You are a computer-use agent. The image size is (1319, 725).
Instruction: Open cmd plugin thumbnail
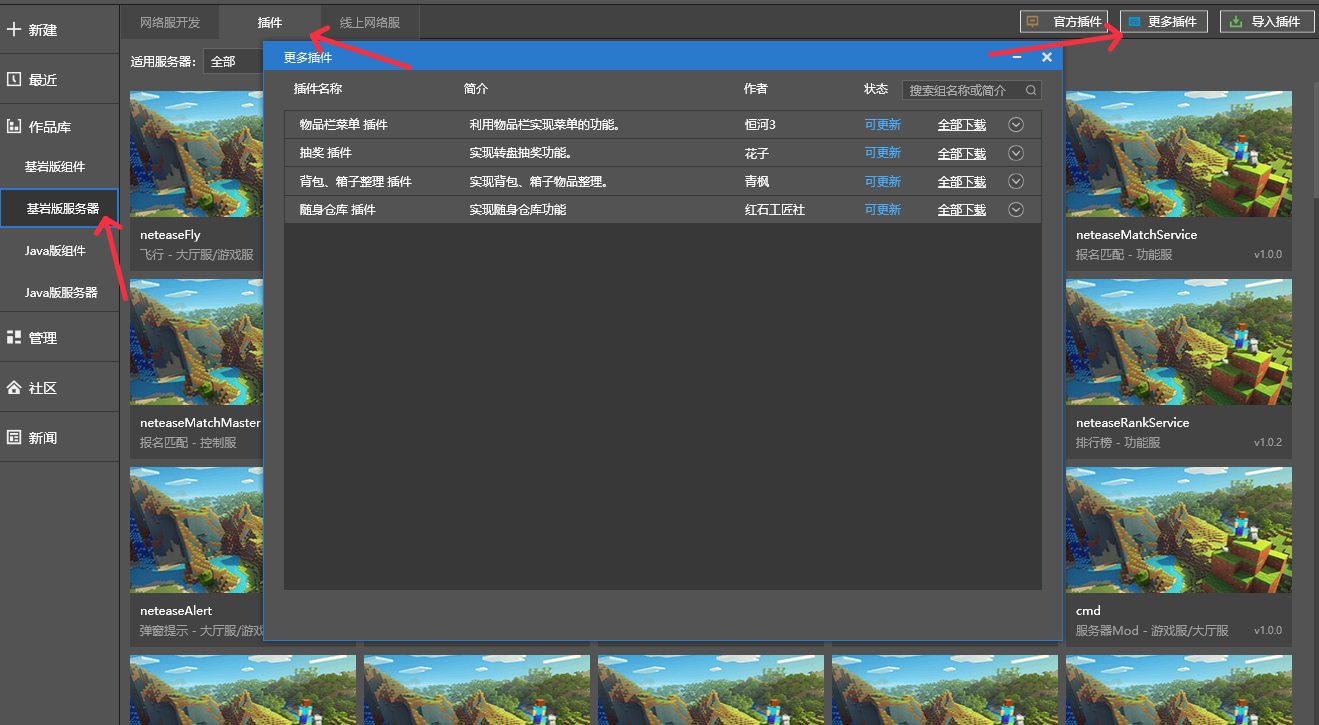(x=1179, y=530)
